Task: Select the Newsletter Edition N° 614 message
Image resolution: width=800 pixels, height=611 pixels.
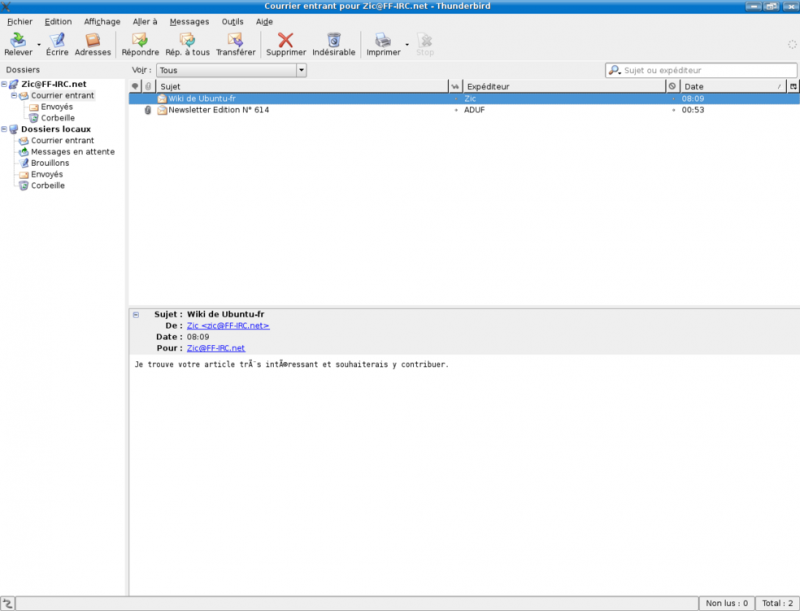Action: click(x=218, y=110)
